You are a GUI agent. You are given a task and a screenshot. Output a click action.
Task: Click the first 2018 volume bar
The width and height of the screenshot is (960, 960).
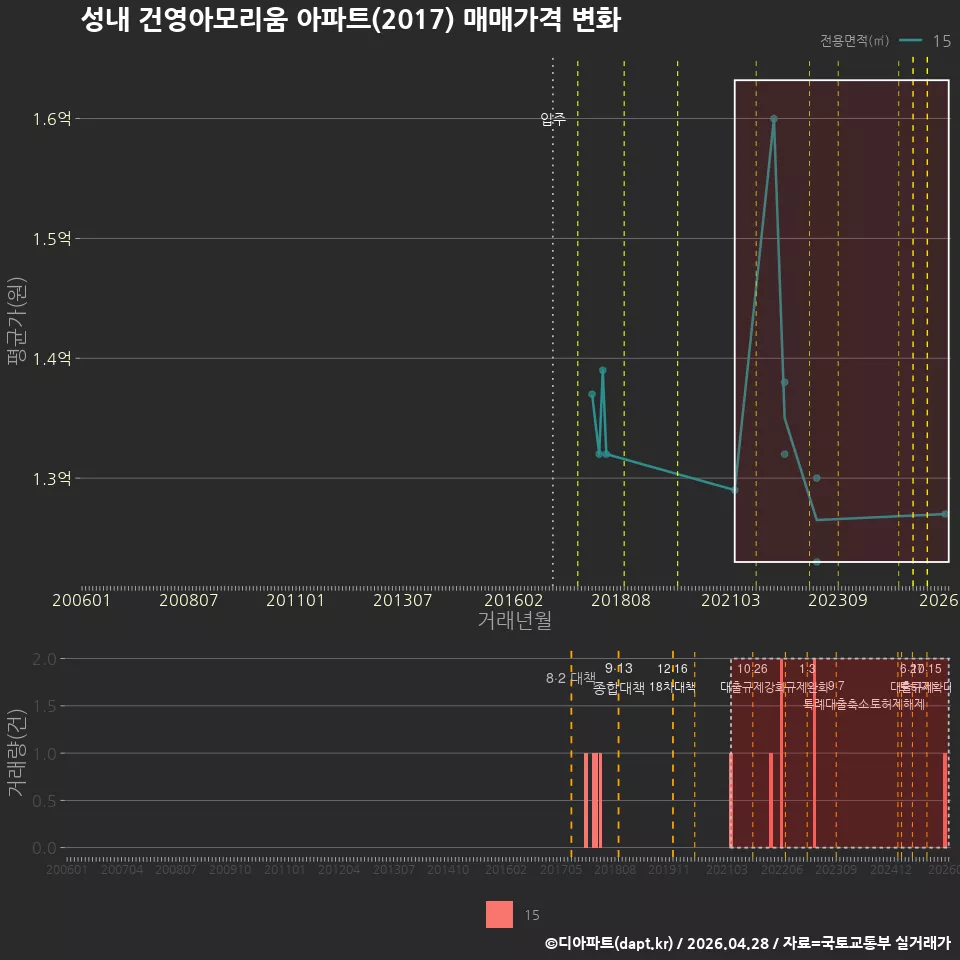[586, 800]
